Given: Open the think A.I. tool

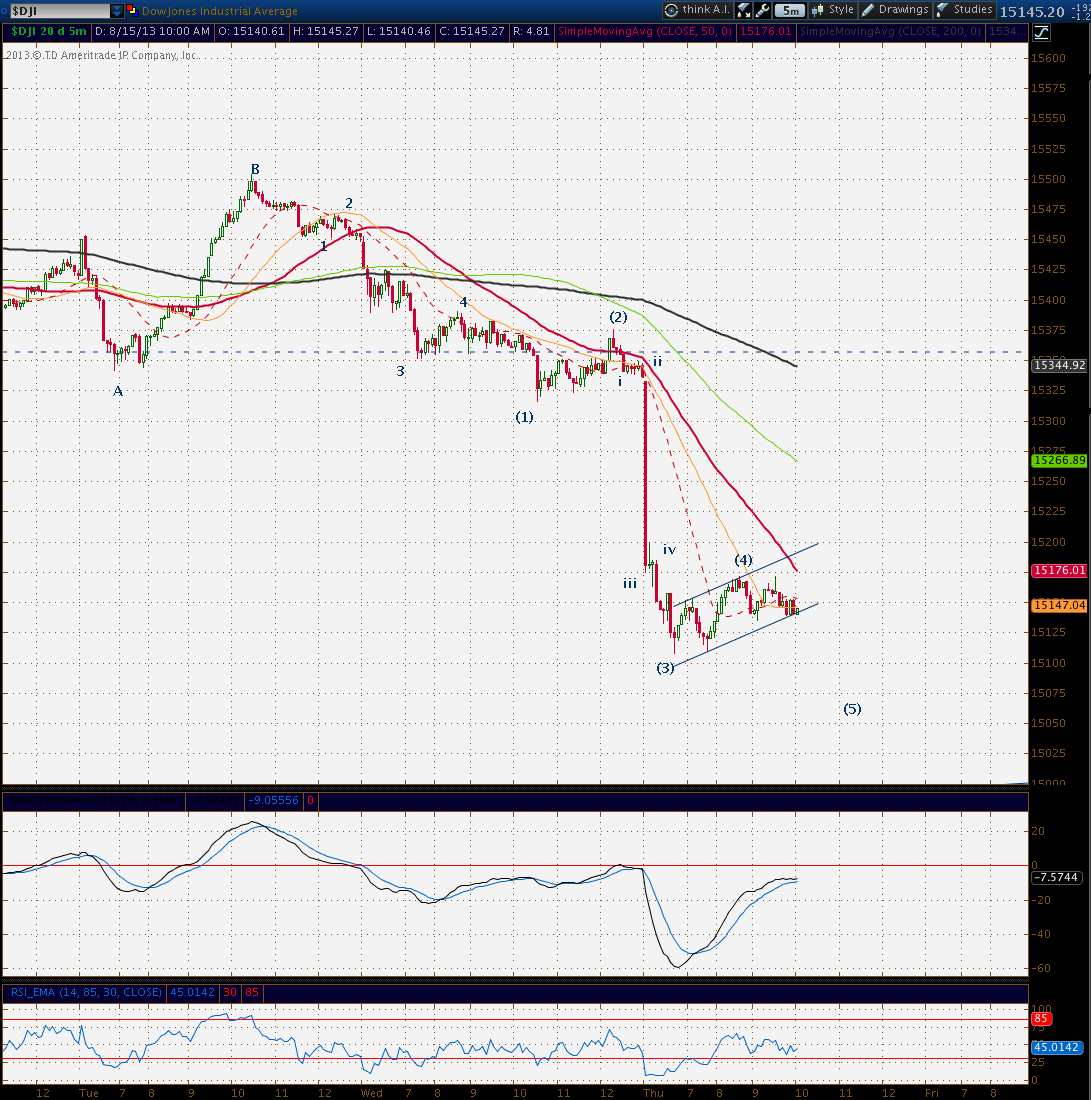Looking at the screenshot, I should click(697, 10).
